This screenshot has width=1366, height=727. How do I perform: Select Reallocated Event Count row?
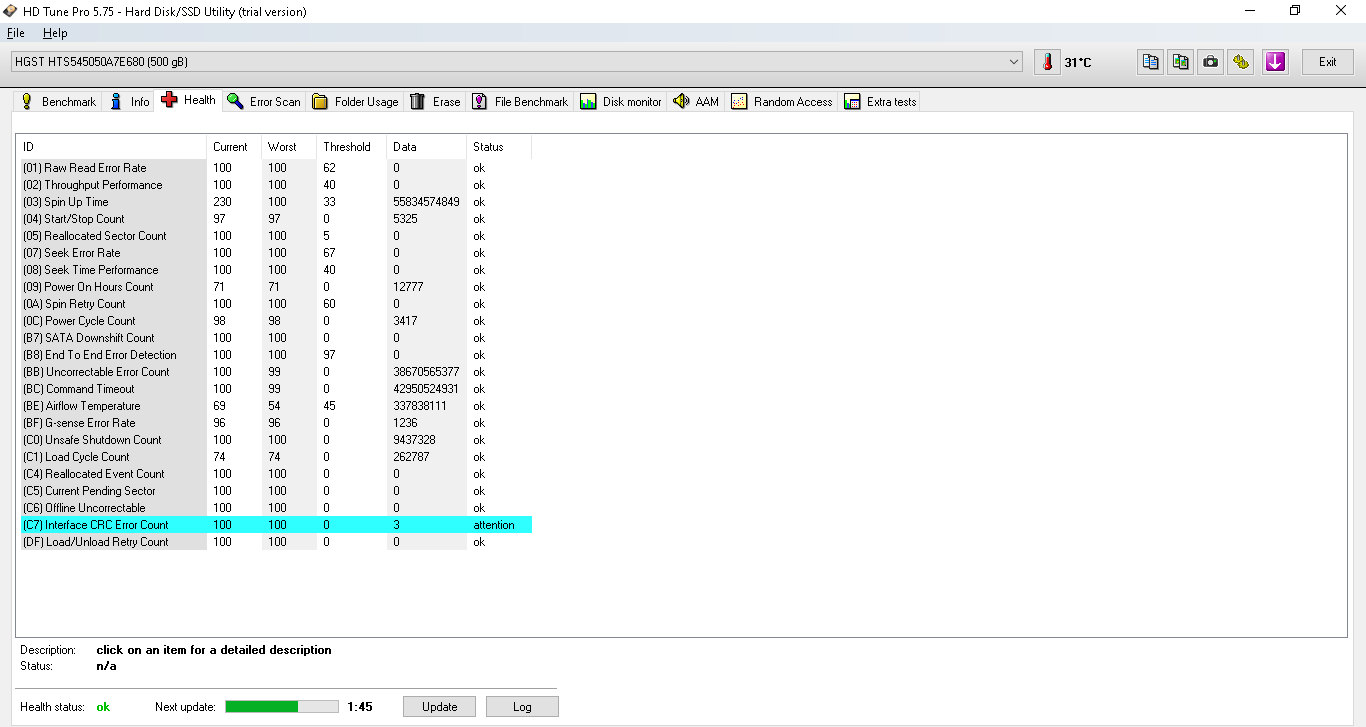point(276,474)
